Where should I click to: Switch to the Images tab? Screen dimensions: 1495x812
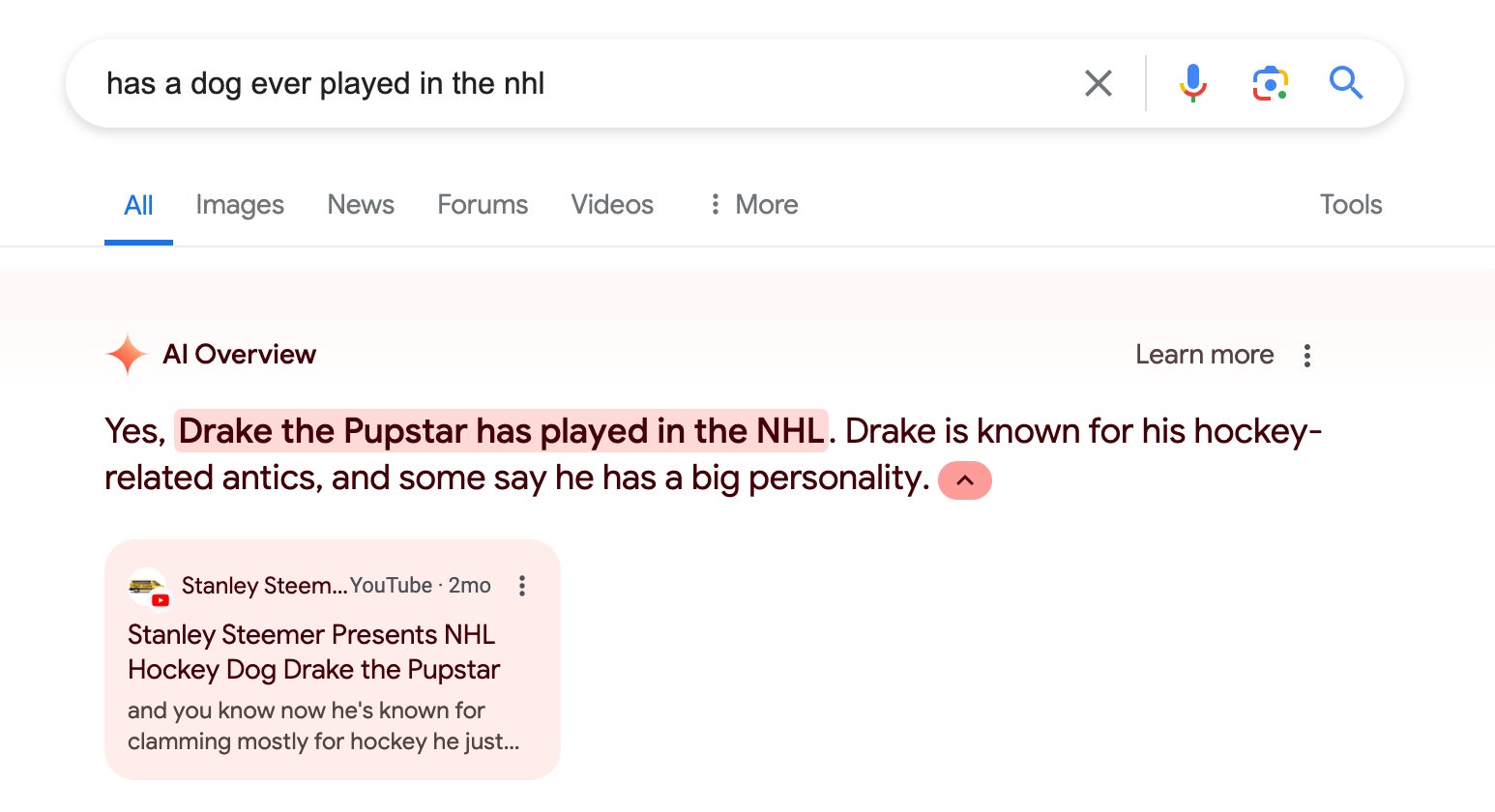point(239,204)
